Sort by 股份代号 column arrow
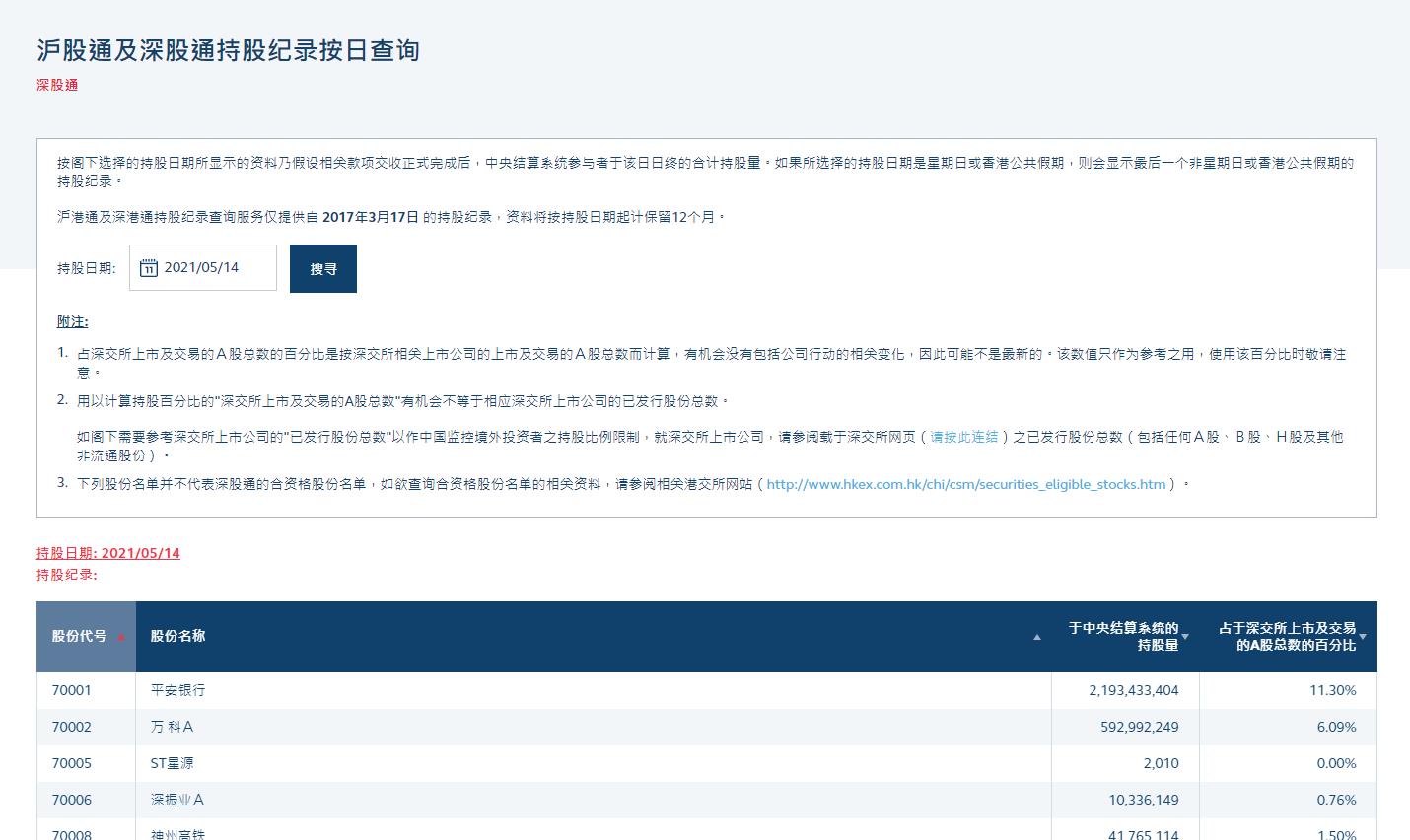Screen dimensions: 1410x840 point(121,638)
